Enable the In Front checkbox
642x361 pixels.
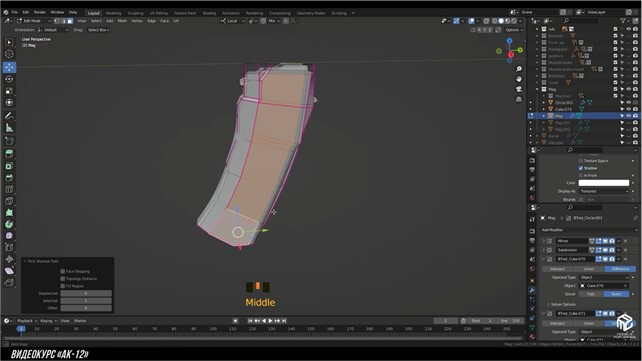581,176
